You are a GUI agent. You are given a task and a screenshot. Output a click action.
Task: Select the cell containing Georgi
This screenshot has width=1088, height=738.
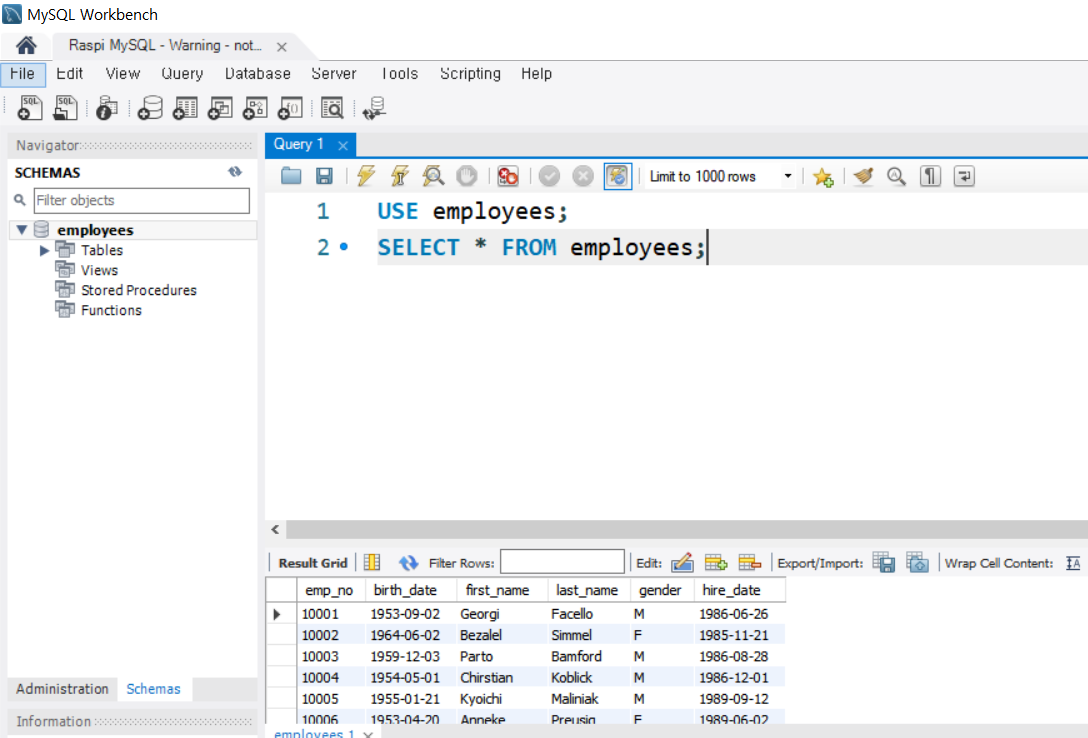502,614
